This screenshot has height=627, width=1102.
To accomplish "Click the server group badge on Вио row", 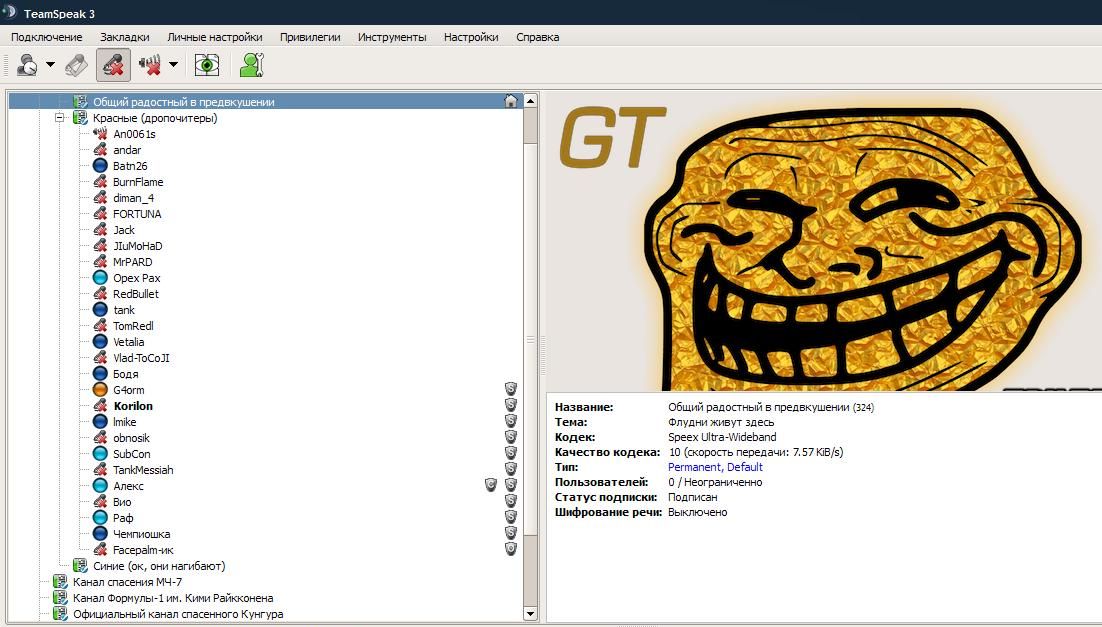I will (x=511, y=501).
